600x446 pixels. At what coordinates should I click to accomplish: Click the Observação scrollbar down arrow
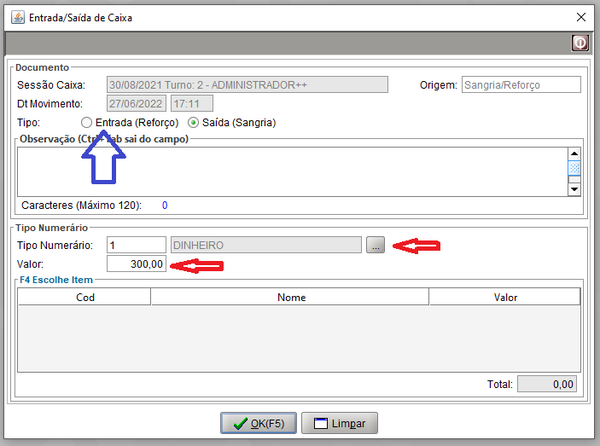(574, 189)
